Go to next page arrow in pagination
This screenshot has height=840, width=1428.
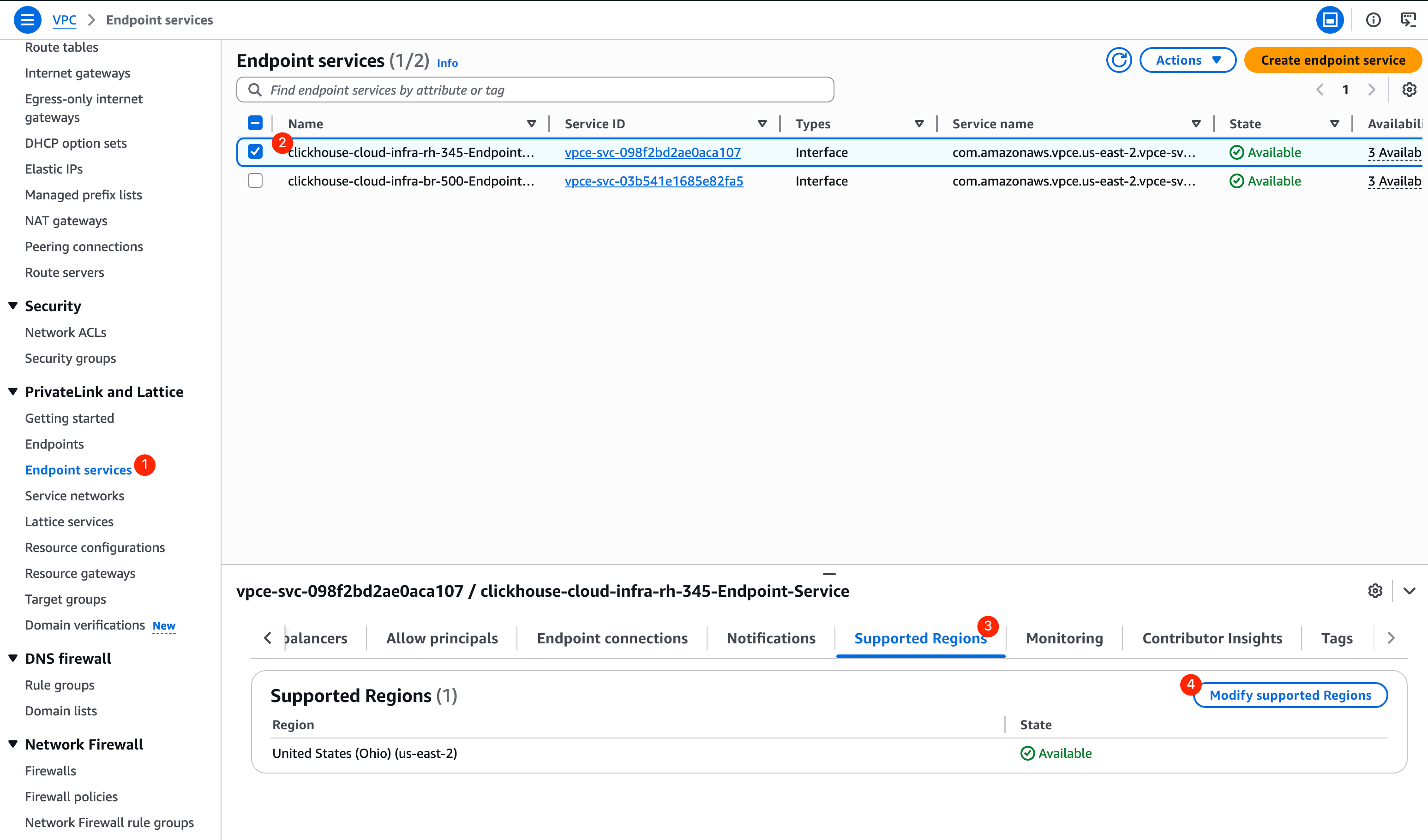coord(1371,90)
